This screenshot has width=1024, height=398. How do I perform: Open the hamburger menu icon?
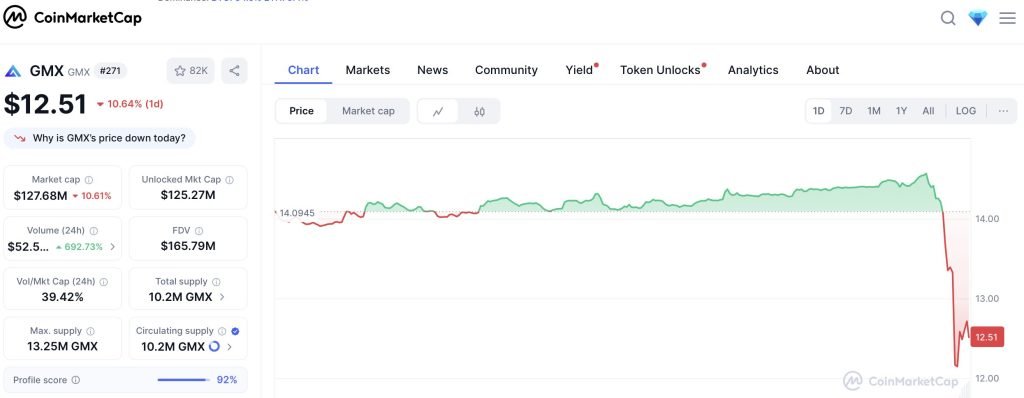pos(1007,18)
